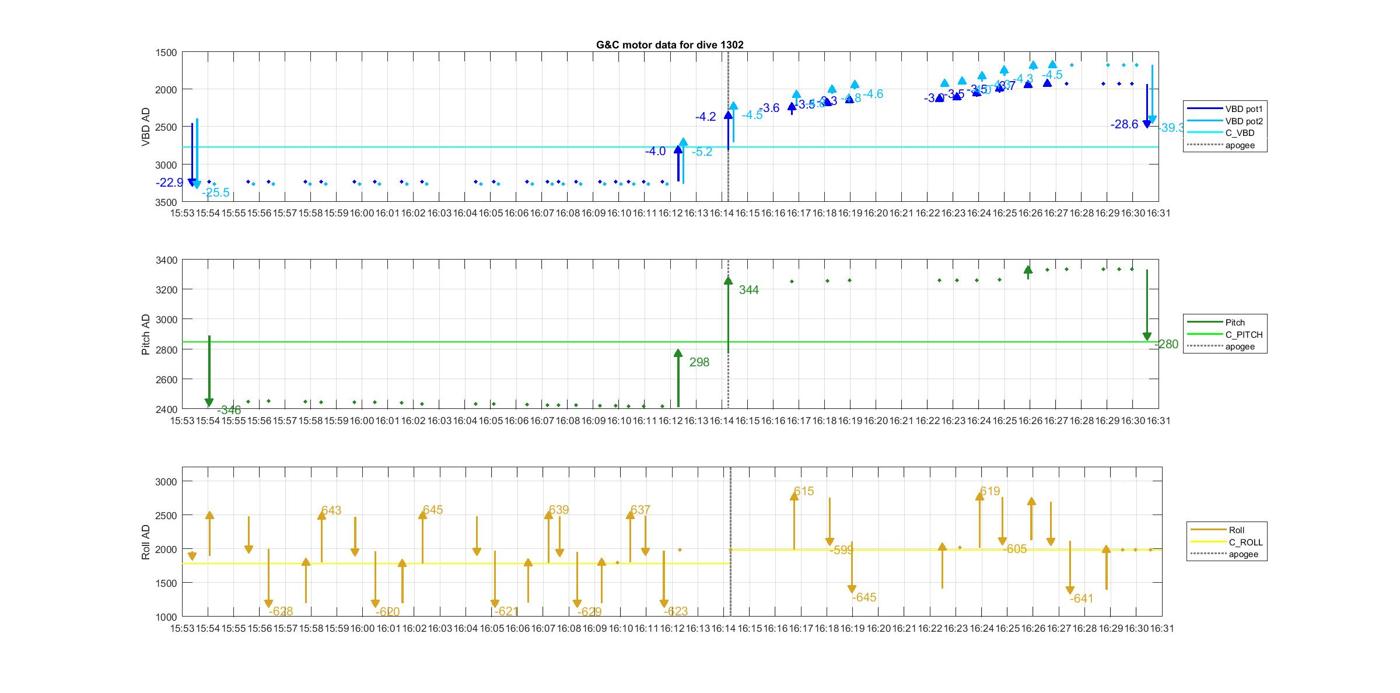Click the -280 pitch value label
Screen dimensions: 1400x693
(x=1166, y=345)
